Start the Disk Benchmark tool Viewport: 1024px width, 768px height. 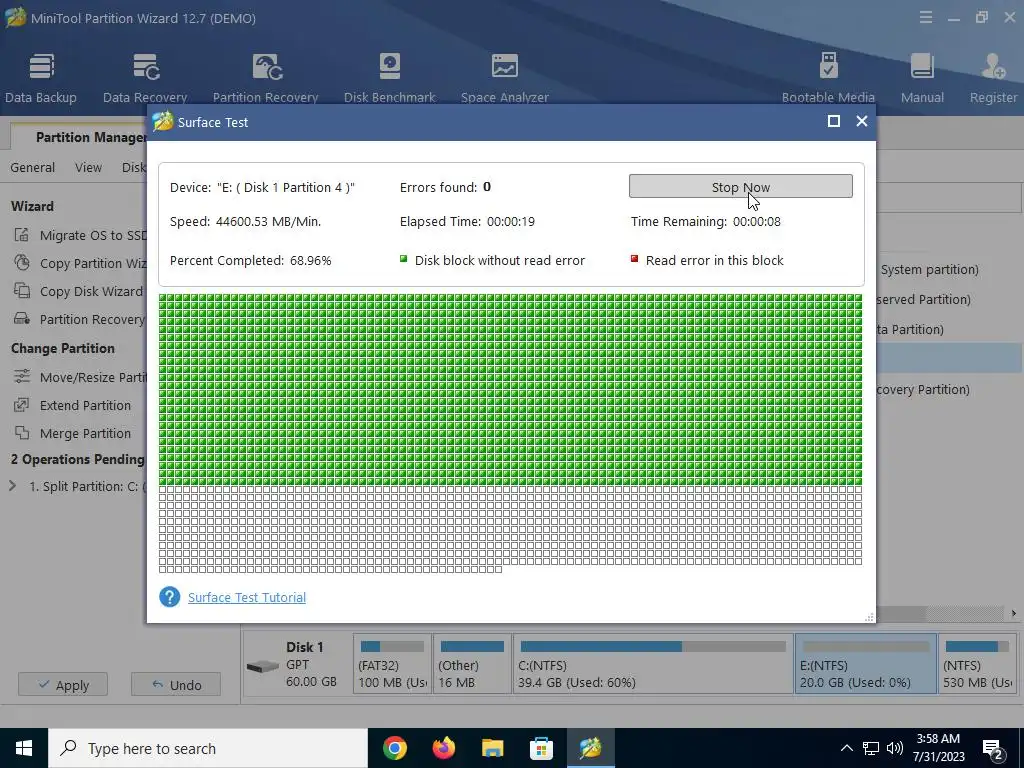click(x=389, y=78)
